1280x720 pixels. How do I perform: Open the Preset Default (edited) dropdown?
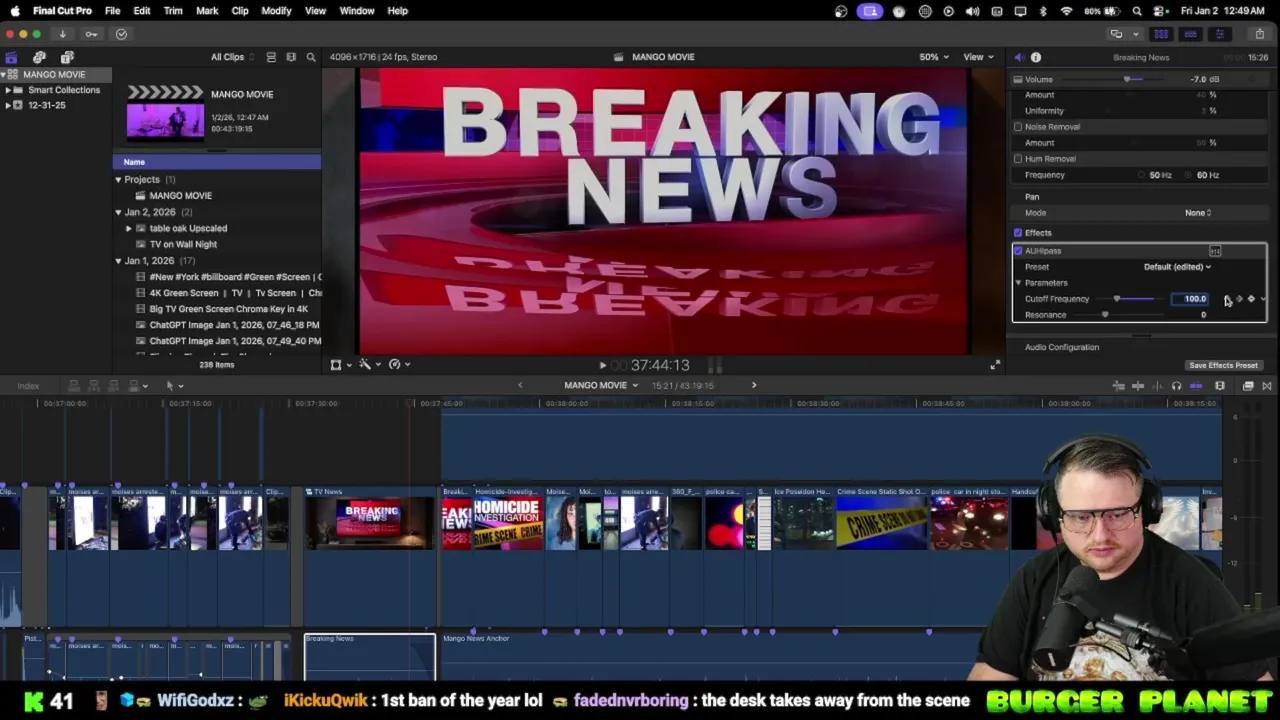click(x=1177, y=267)
